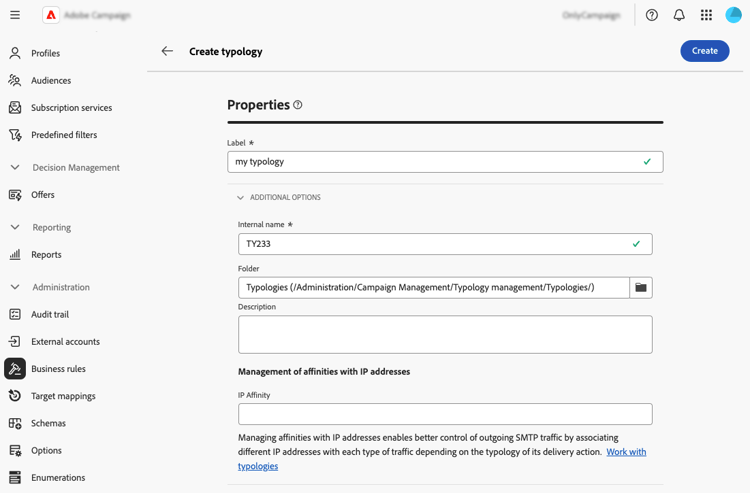The image size is (750, 493).
Task: Click the Properties info icon
Action: point(298,105)
